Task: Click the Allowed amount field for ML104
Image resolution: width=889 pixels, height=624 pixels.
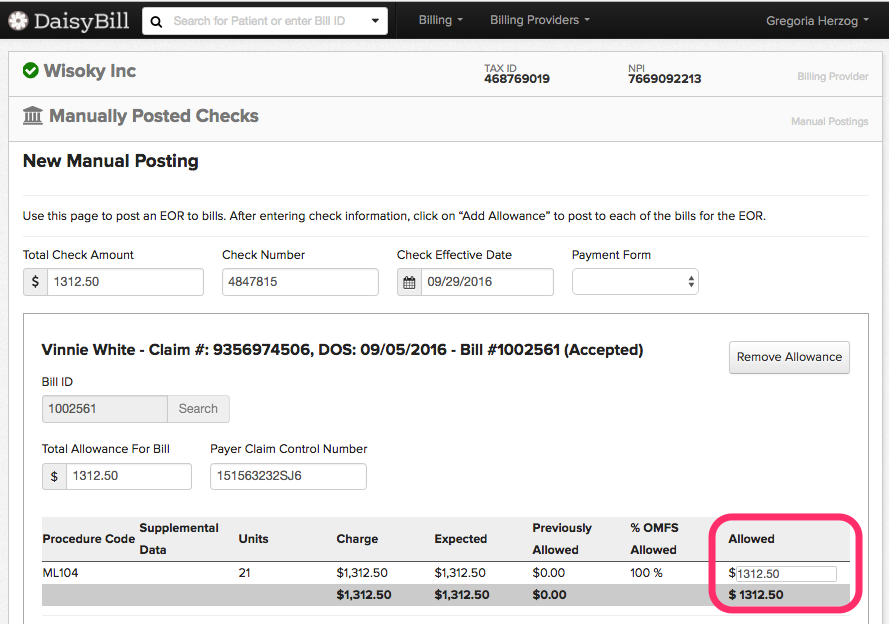Action: [786, 574]
